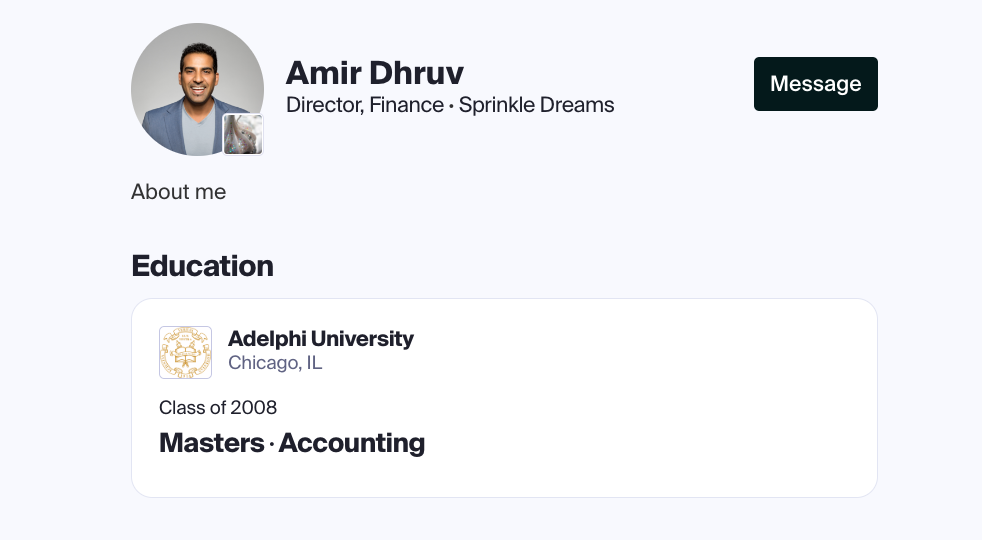Click the Director, Finance · Sprinkle Dreams subtitle
982x540 pixels.
(x=450, y=105)
